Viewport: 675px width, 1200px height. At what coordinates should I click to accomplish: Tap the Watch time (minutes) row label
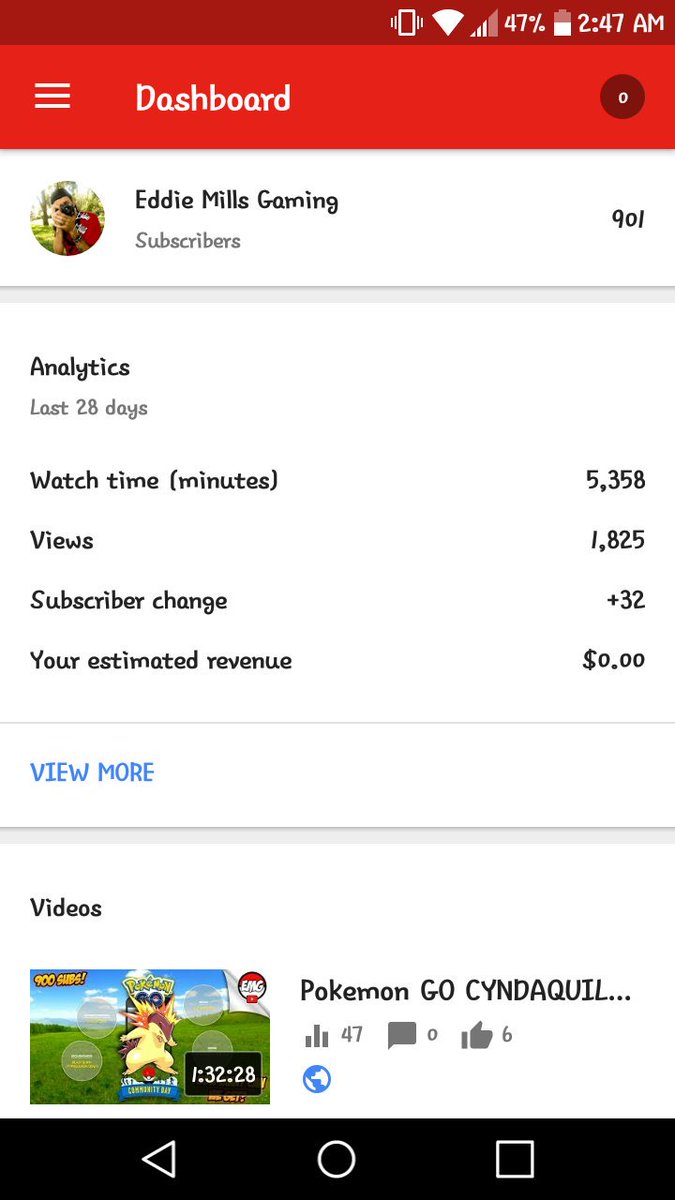(154, 480)
